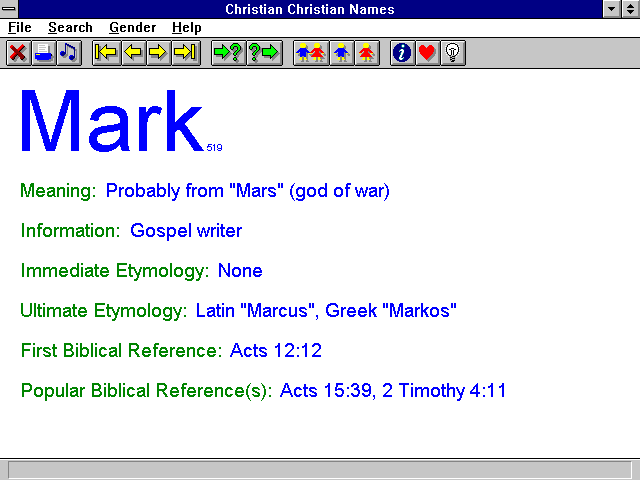Click the red heart favorites icon
The image size is (640, 480).
[x=427, y=53]
